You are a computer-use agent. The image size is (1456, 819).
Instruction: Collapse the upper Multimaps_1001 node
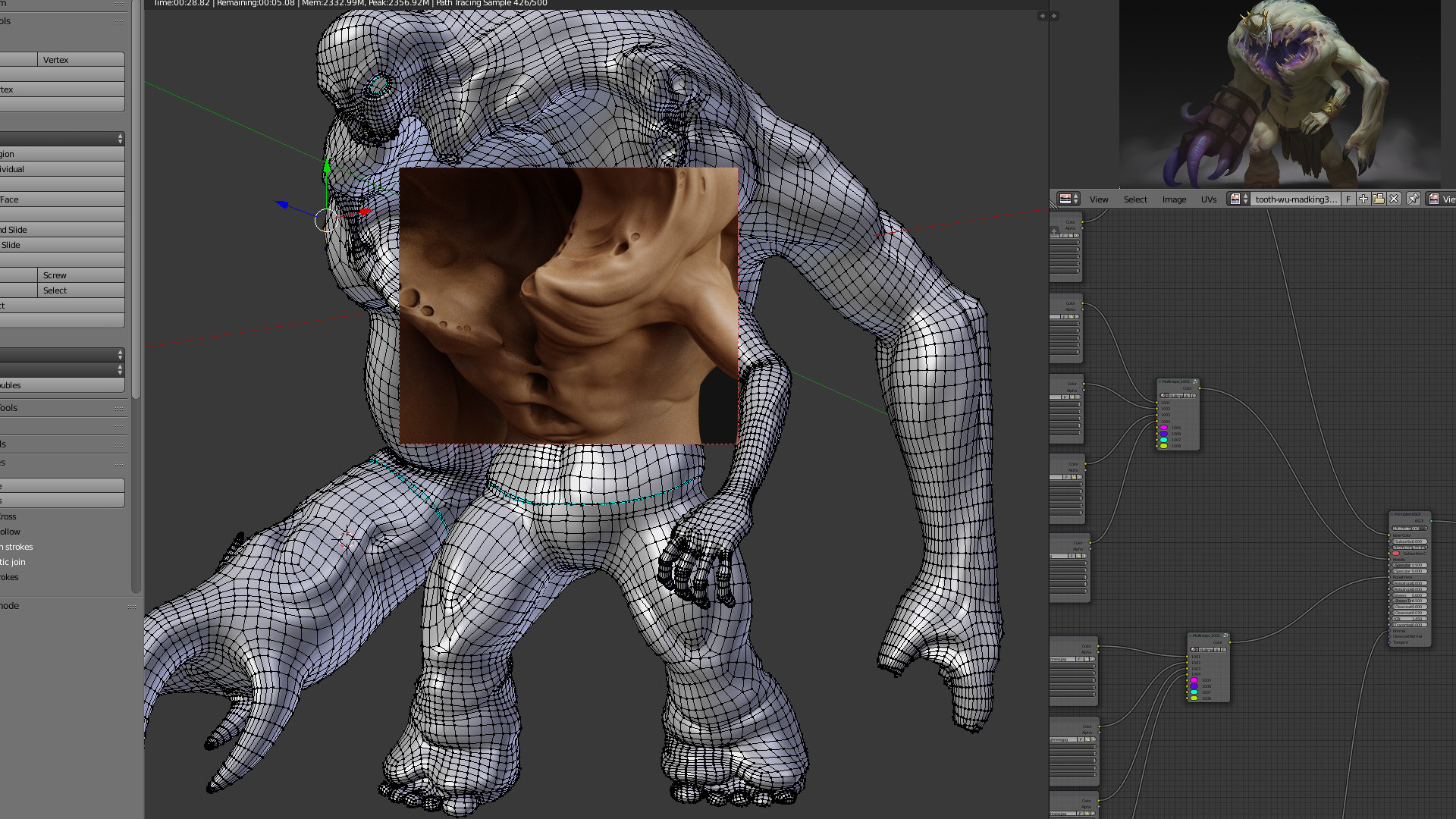(x=1160, y=381)
